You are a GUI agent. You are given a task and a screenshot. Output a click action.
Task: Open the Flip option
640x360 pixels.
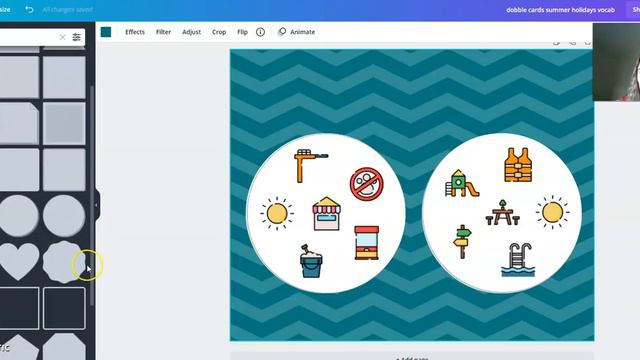(x=242, y=32)
